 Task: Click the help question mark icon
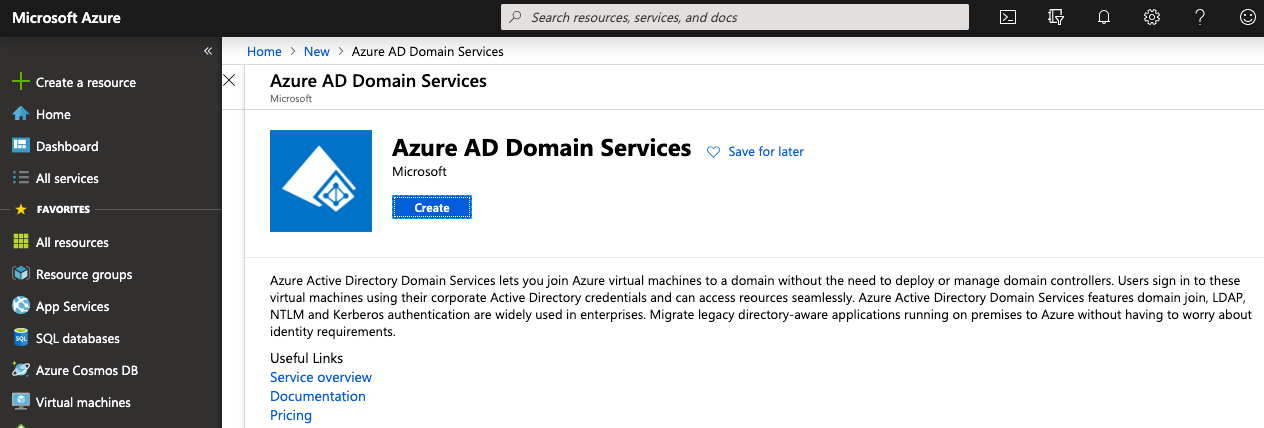point(1200,17)
